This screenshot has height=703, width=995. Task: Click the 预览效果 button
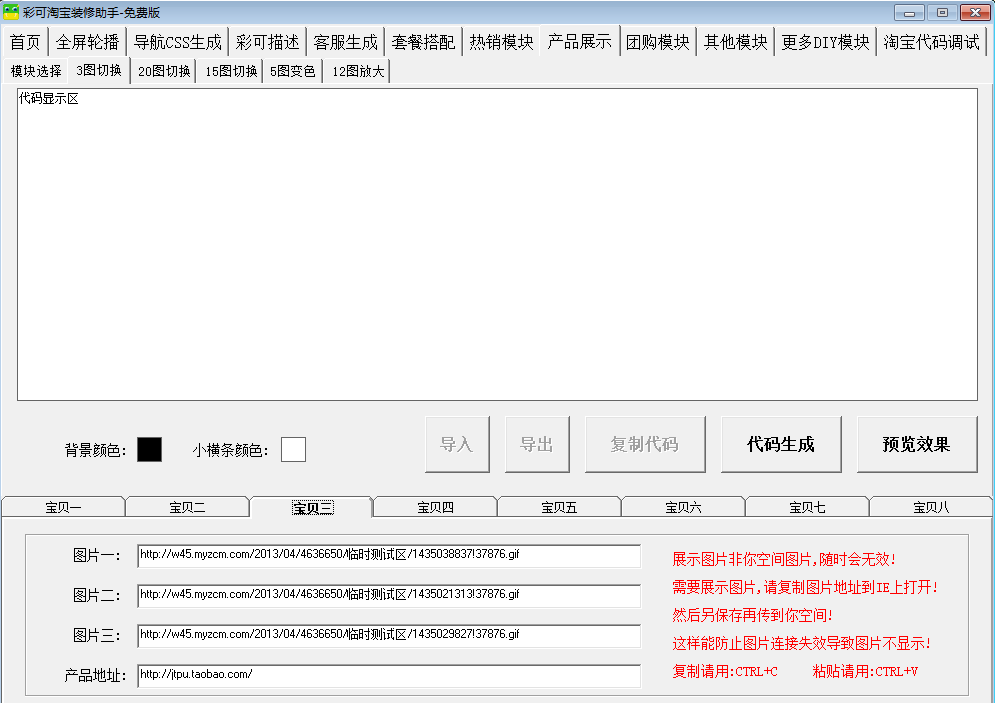(916, 445)
